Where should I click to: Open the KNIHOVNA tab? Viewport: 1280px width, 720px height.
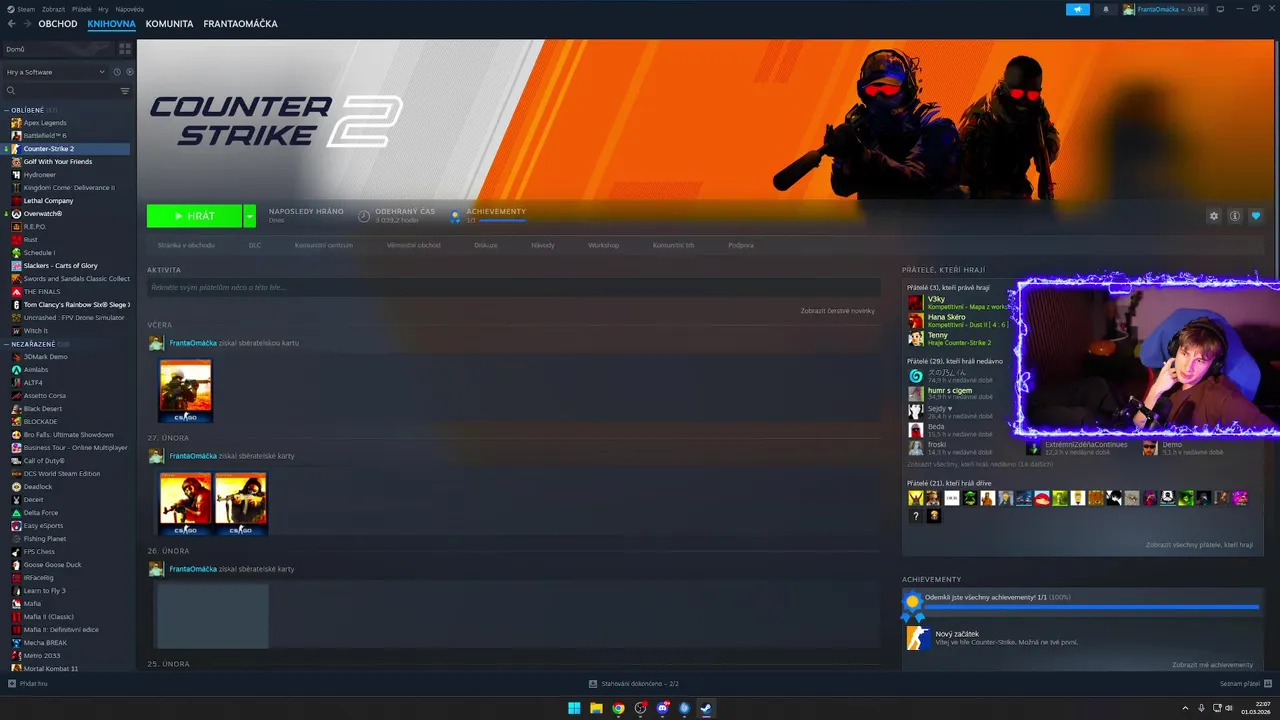coord(111,23)
